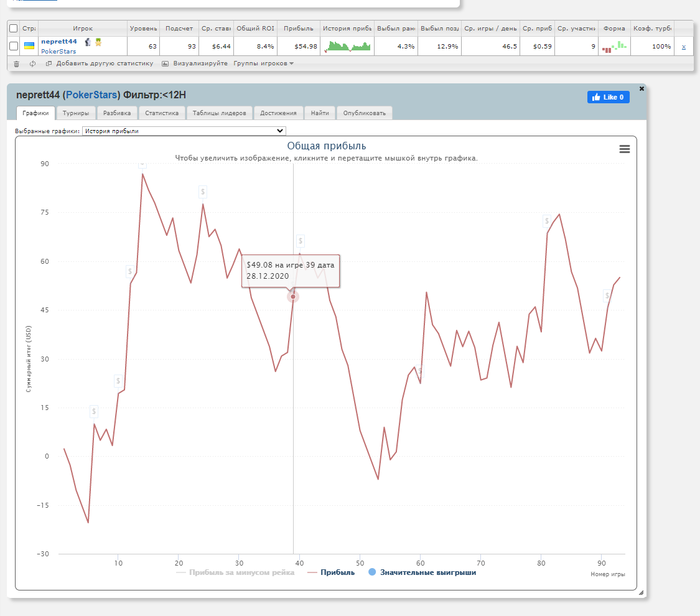Click the $ marker near game 82 peak
Image resolution: width=700 pixels, height=616 pixels.
547,221
